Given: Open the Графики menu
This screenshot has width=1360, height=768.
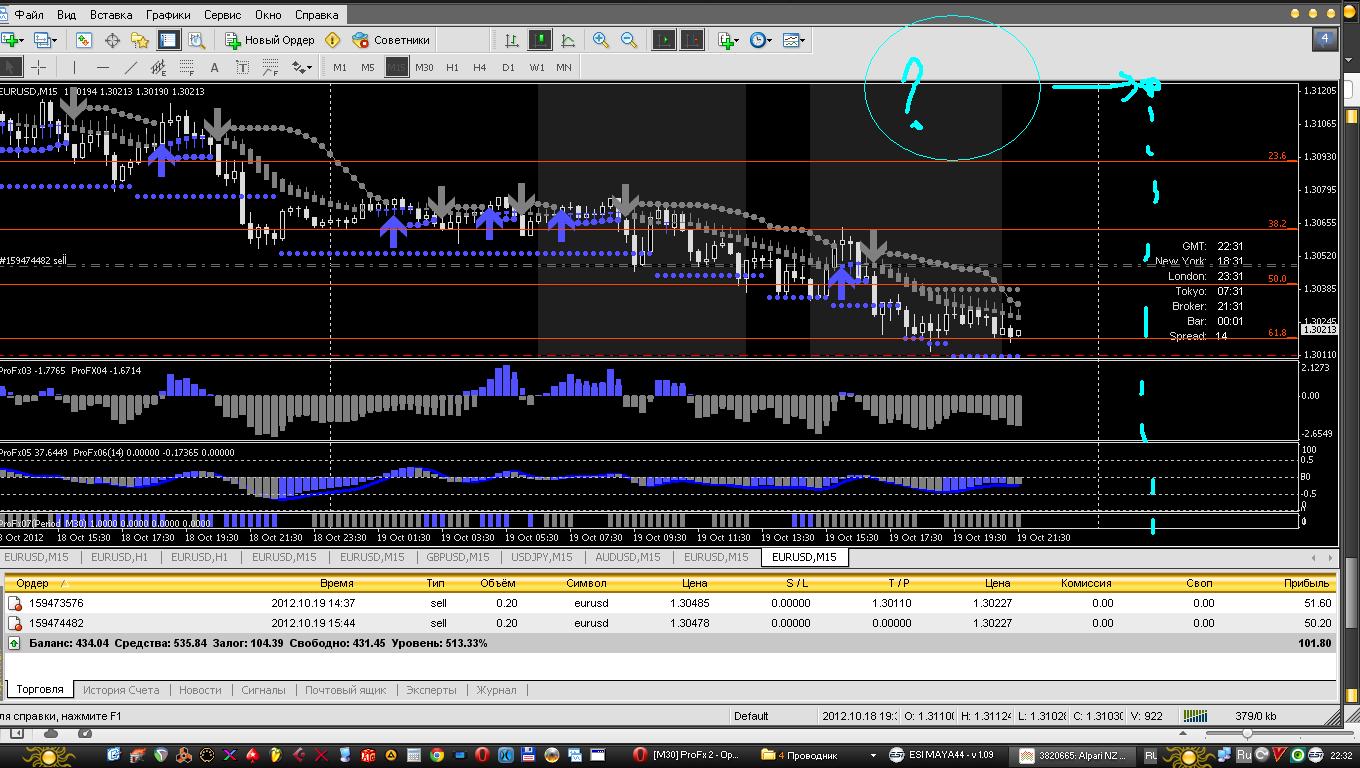Looking at the screenshot, I should point(168,15).
